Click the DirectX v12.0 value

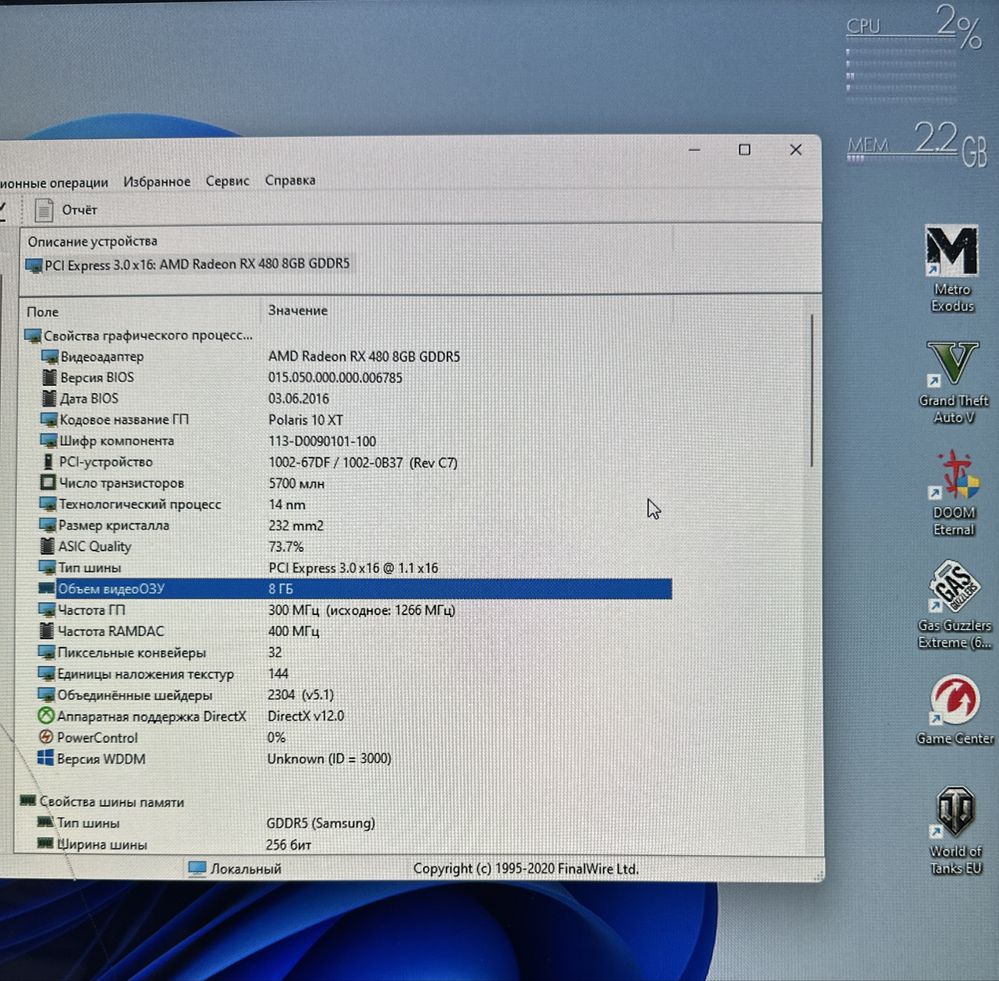306,716
